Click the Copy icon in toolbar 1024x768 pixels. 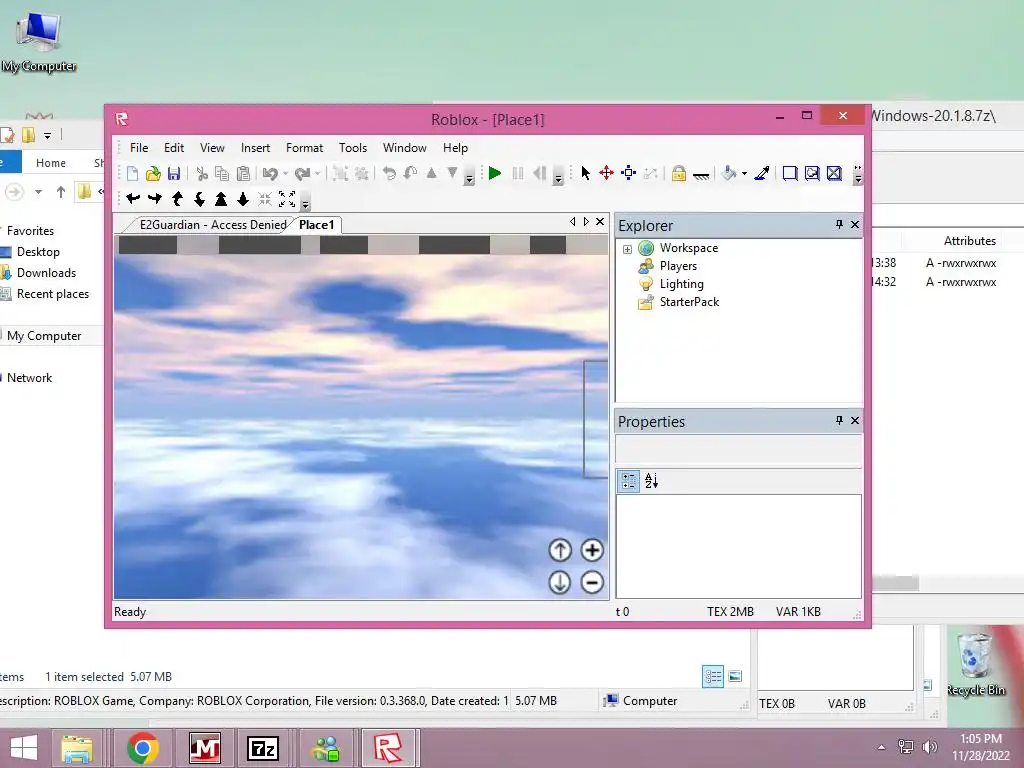pos(222,173)
